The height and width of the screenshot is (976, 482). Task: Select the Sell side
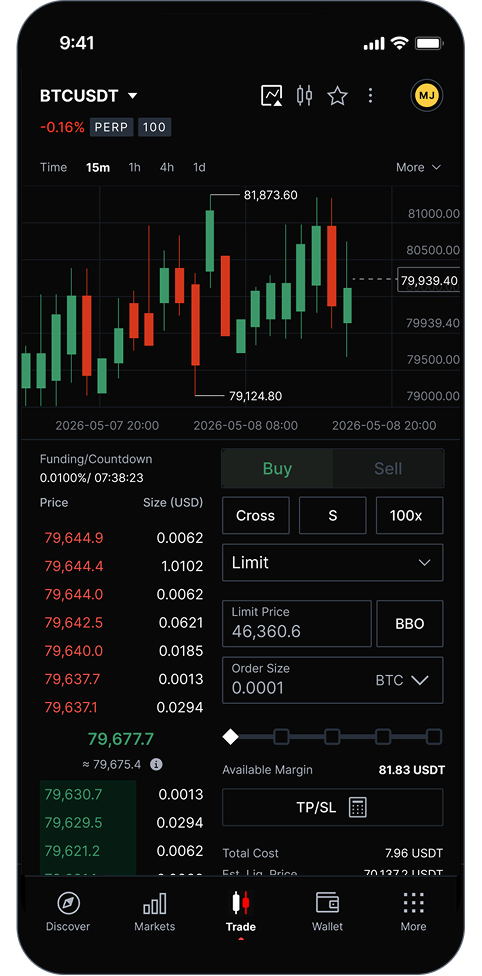388,468
